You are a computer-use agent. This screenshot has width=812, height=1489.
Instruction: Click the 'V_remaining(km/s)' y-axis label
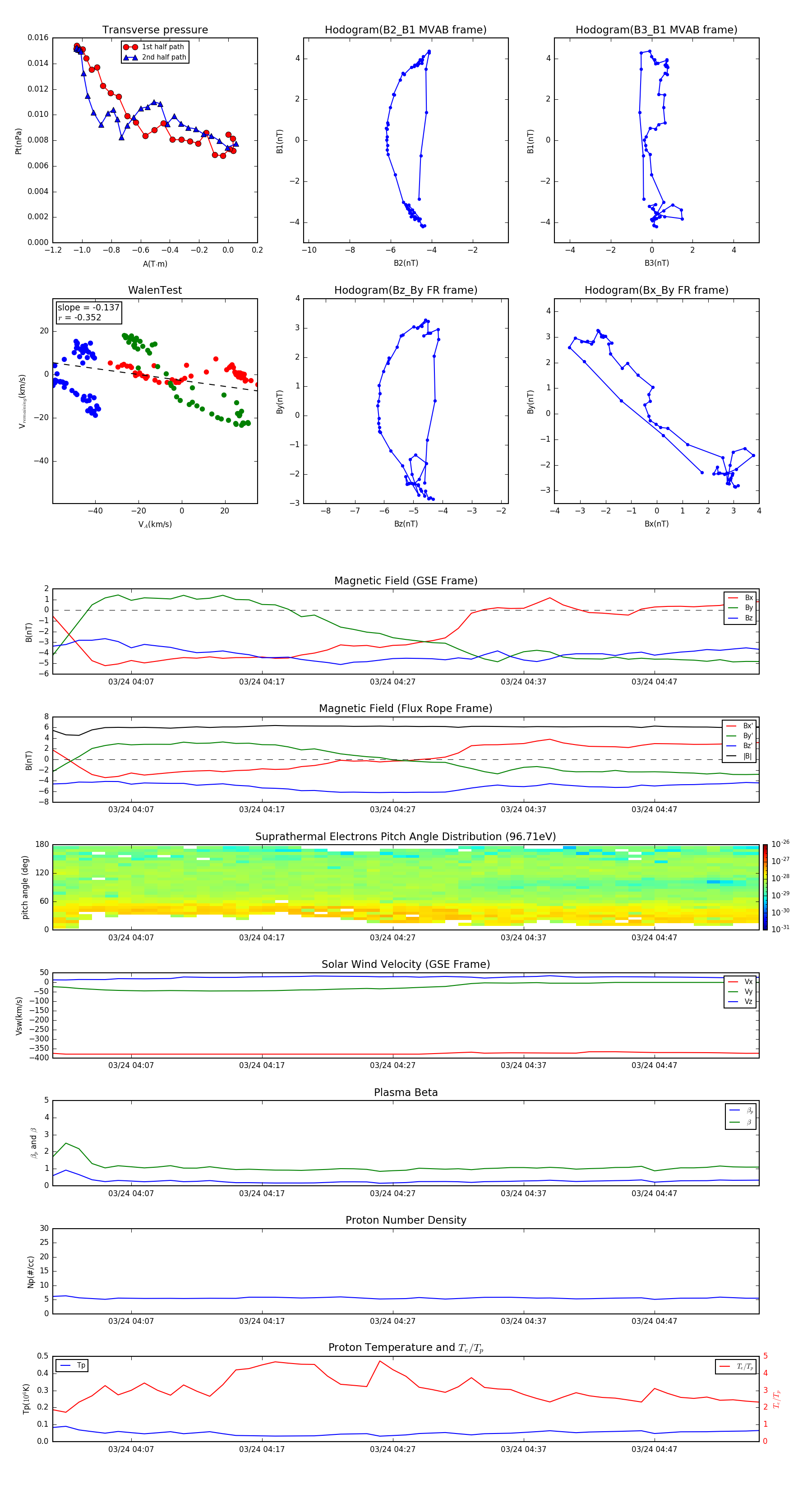[x=22, y=401]
